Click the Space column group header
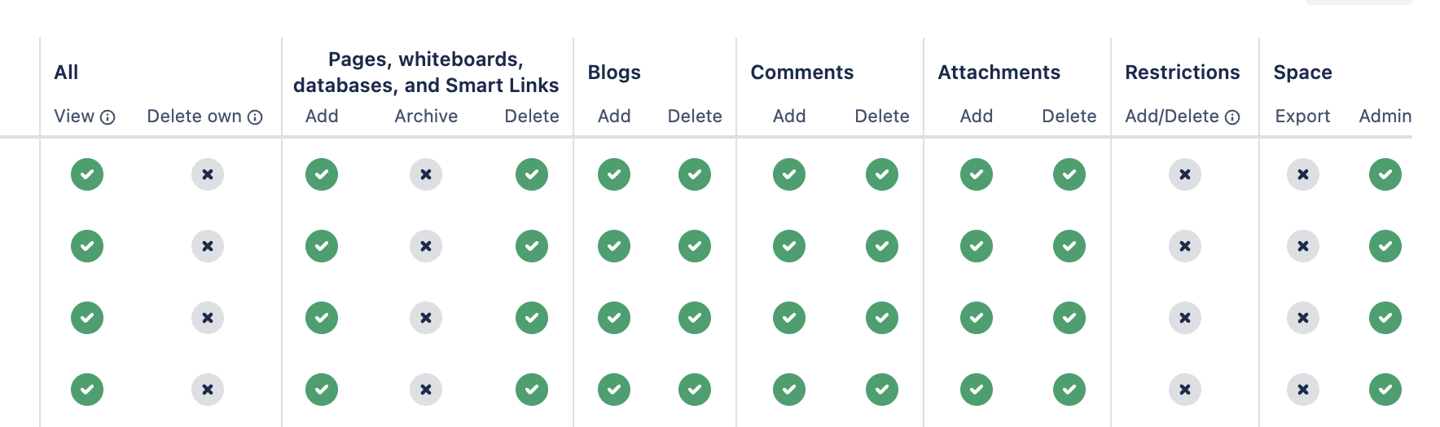The width and height of the screenshot is (1440, 427). click(1302, 72)
